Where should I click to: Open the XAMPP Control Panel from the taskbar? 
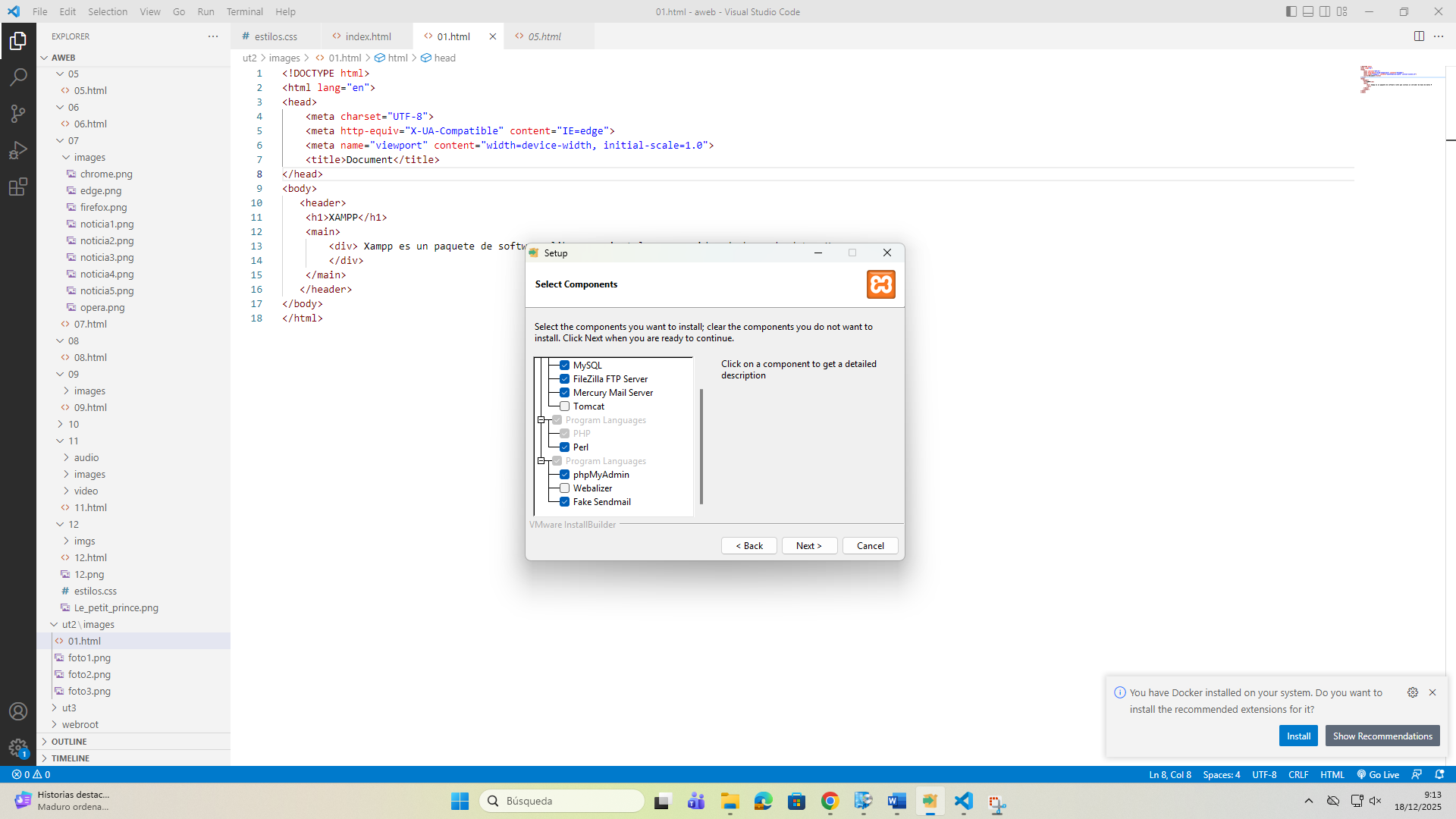930,801
